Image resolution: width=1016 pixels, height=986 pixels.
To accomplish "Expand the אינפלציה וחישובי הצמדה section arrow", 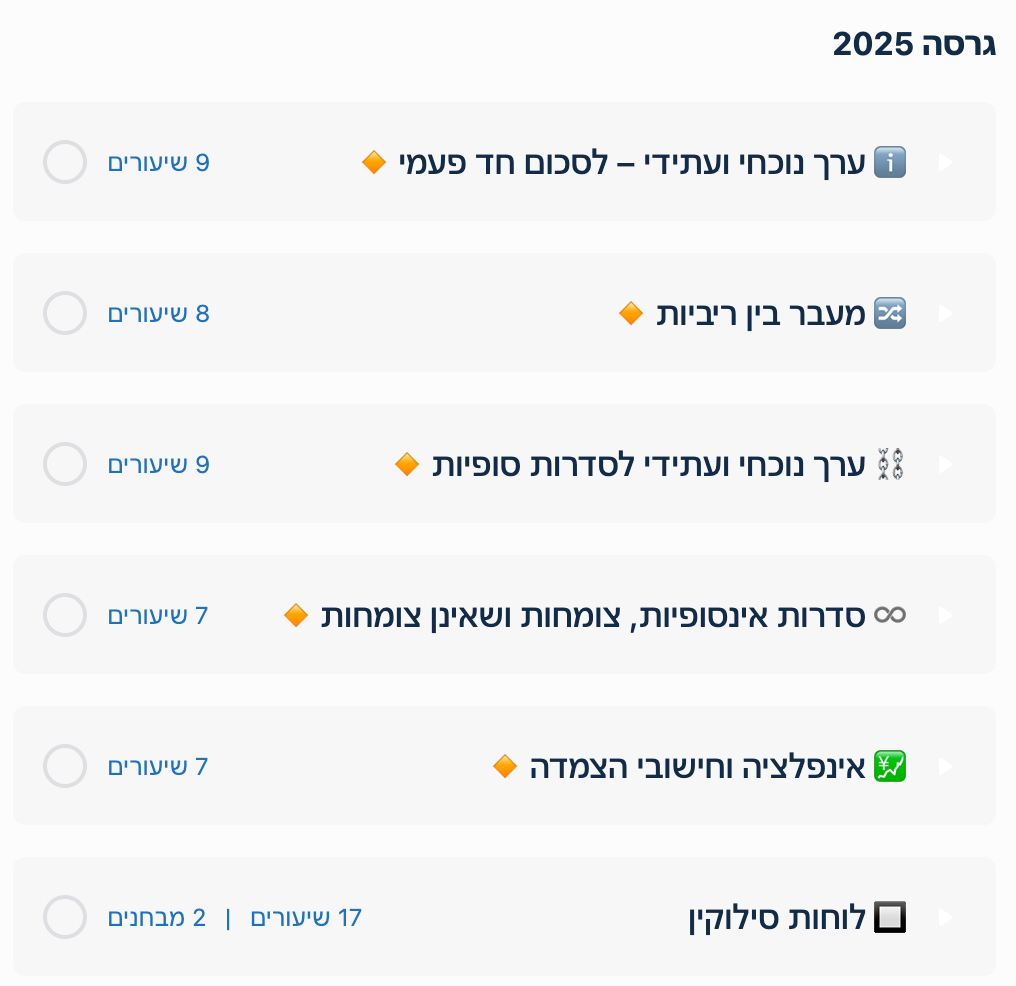I will (x=945, y=766).
